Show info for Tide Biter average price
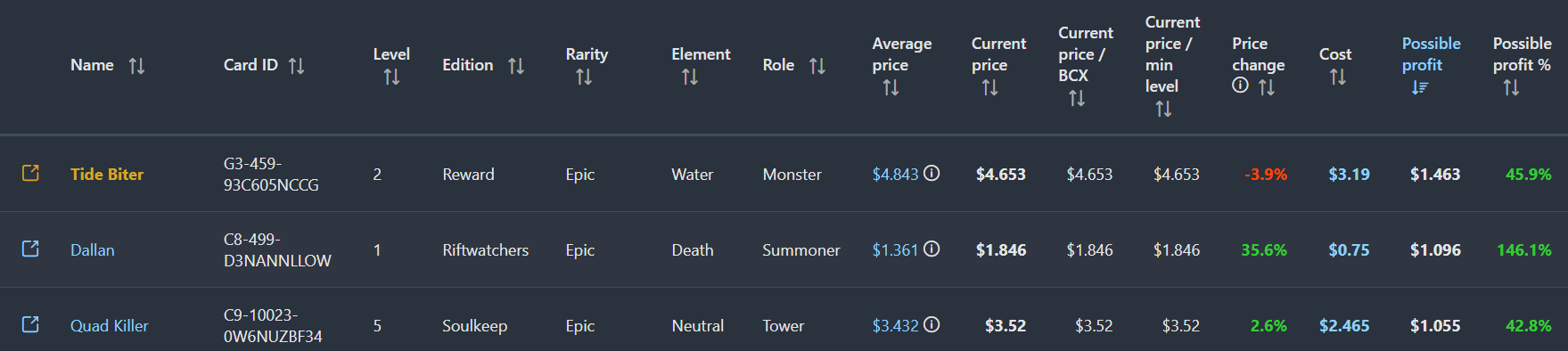The width and height of the screenshot is (1568, 351). [932, 173]
